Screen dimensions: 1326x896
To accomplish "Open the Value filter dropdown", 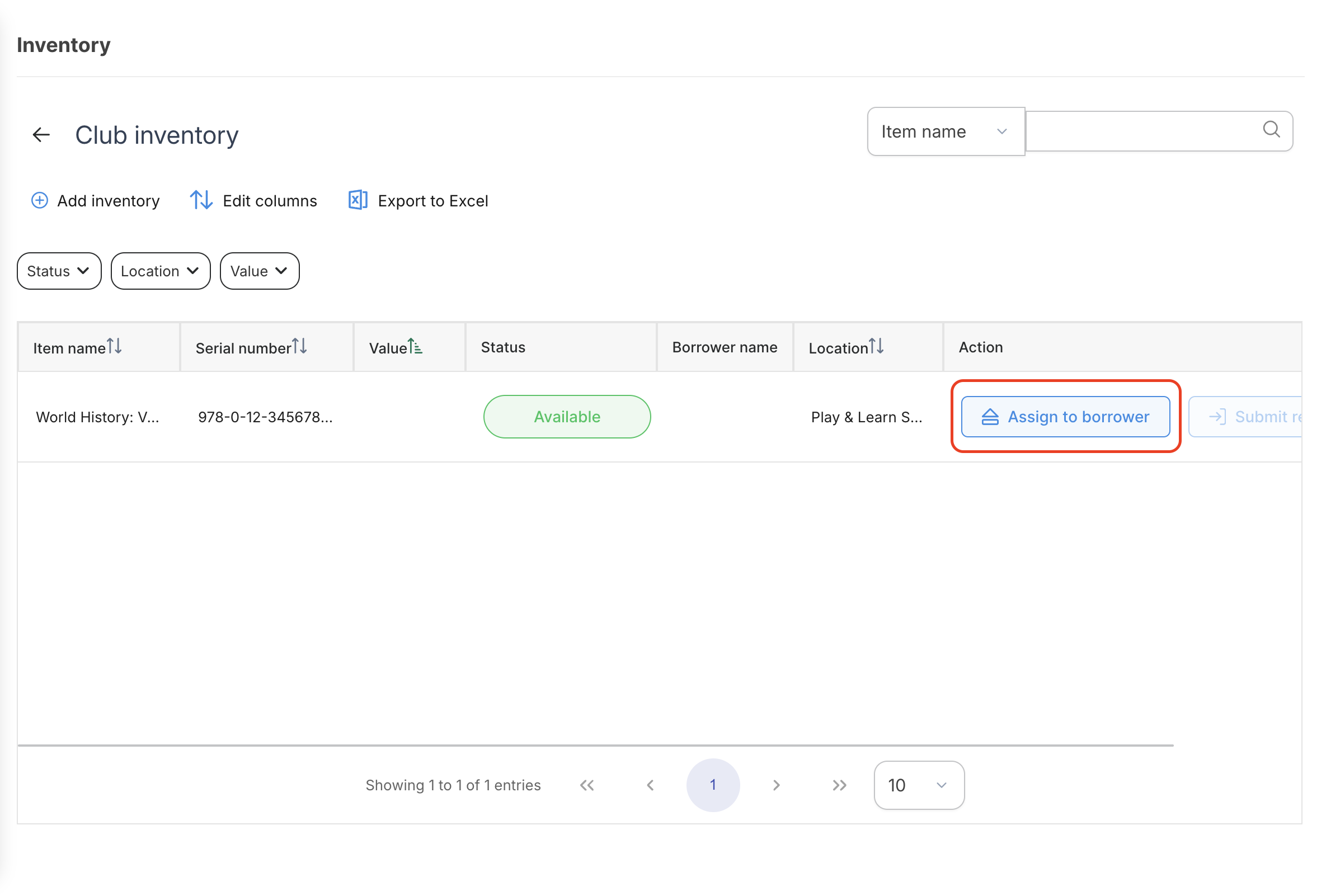I will (259, 271).
